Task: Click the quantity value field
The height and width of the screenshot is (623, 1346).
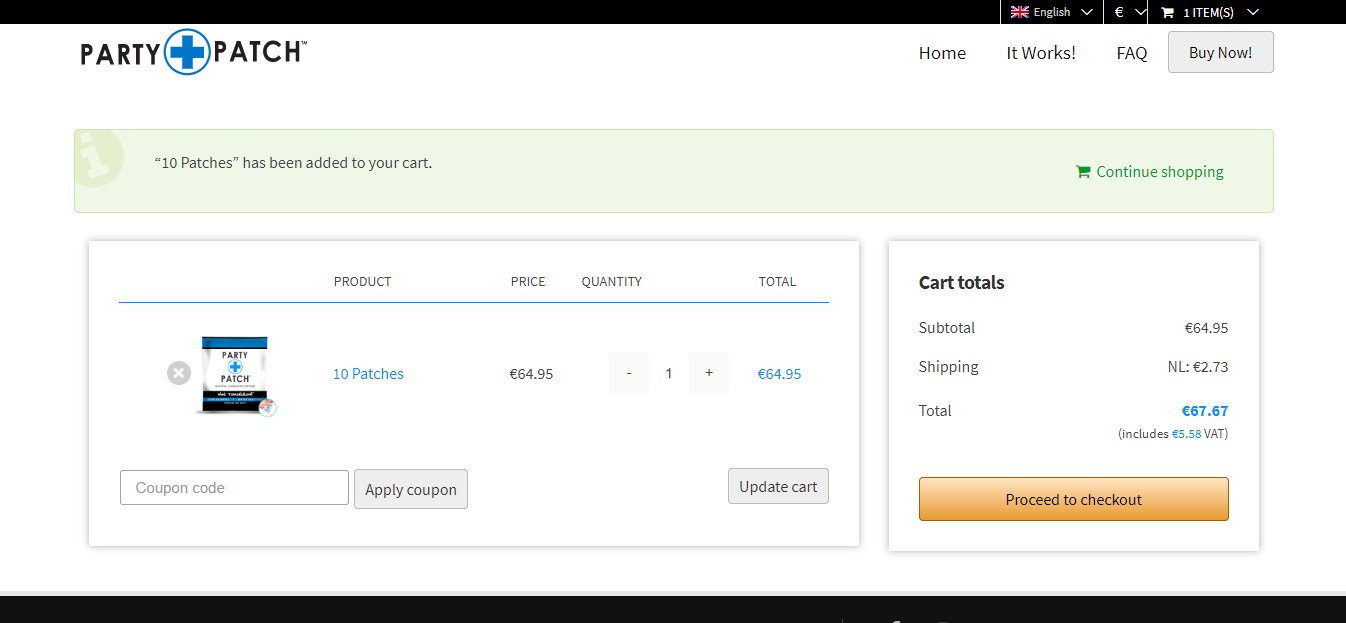Action: coord(669,373)
